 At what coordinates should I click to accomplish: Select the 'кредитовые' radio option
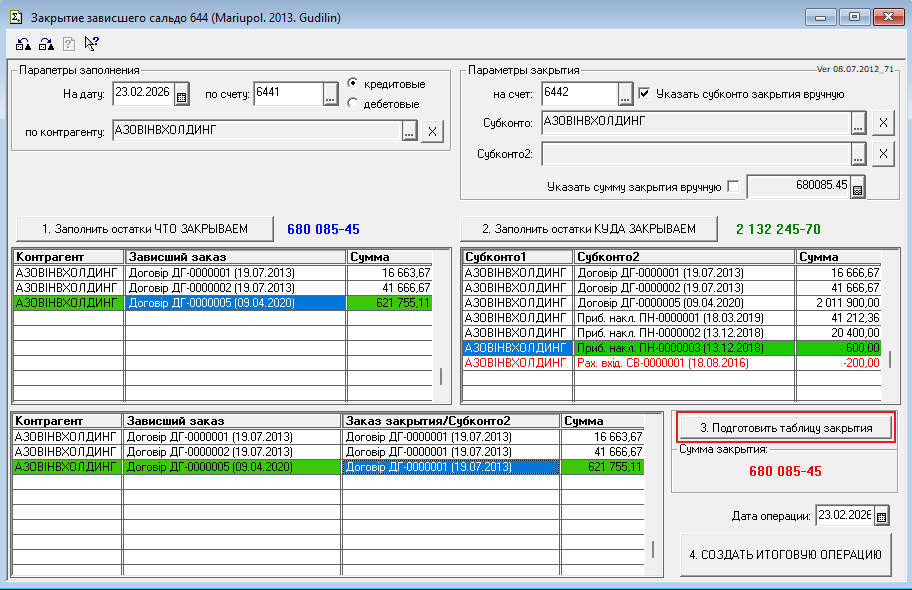click(353, 83)
